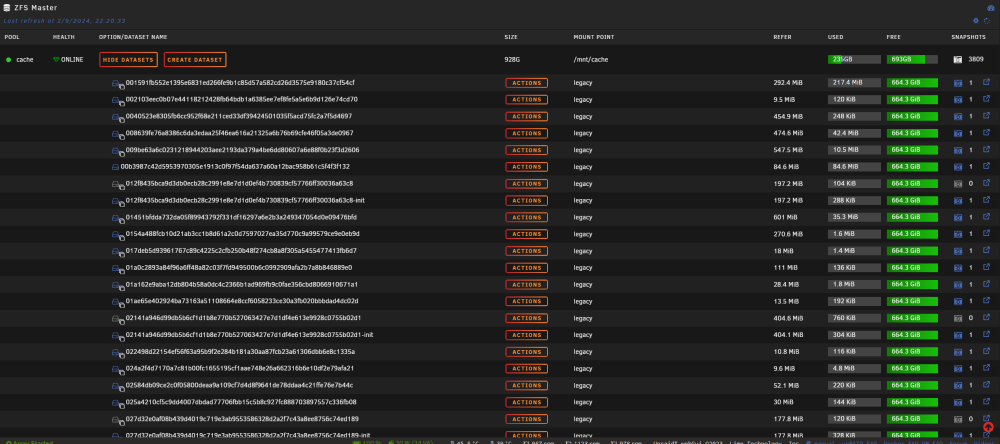Click the cache pool 693GB free bar
Screen dimensions: 1000x444
coord(912,59)
